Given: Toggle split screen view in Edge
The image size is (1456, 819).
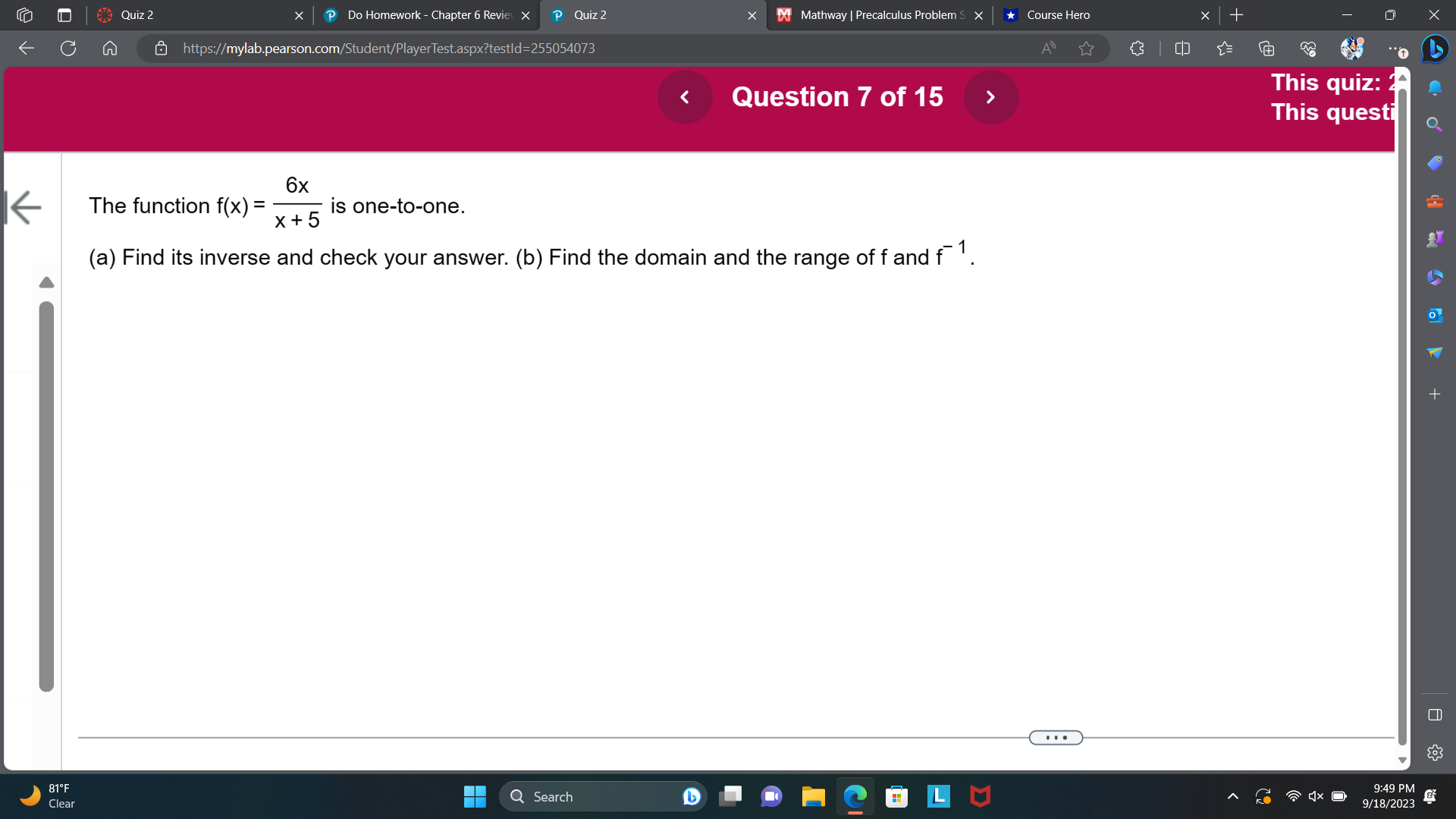Looking at the screenshot, I should 1183,48.
